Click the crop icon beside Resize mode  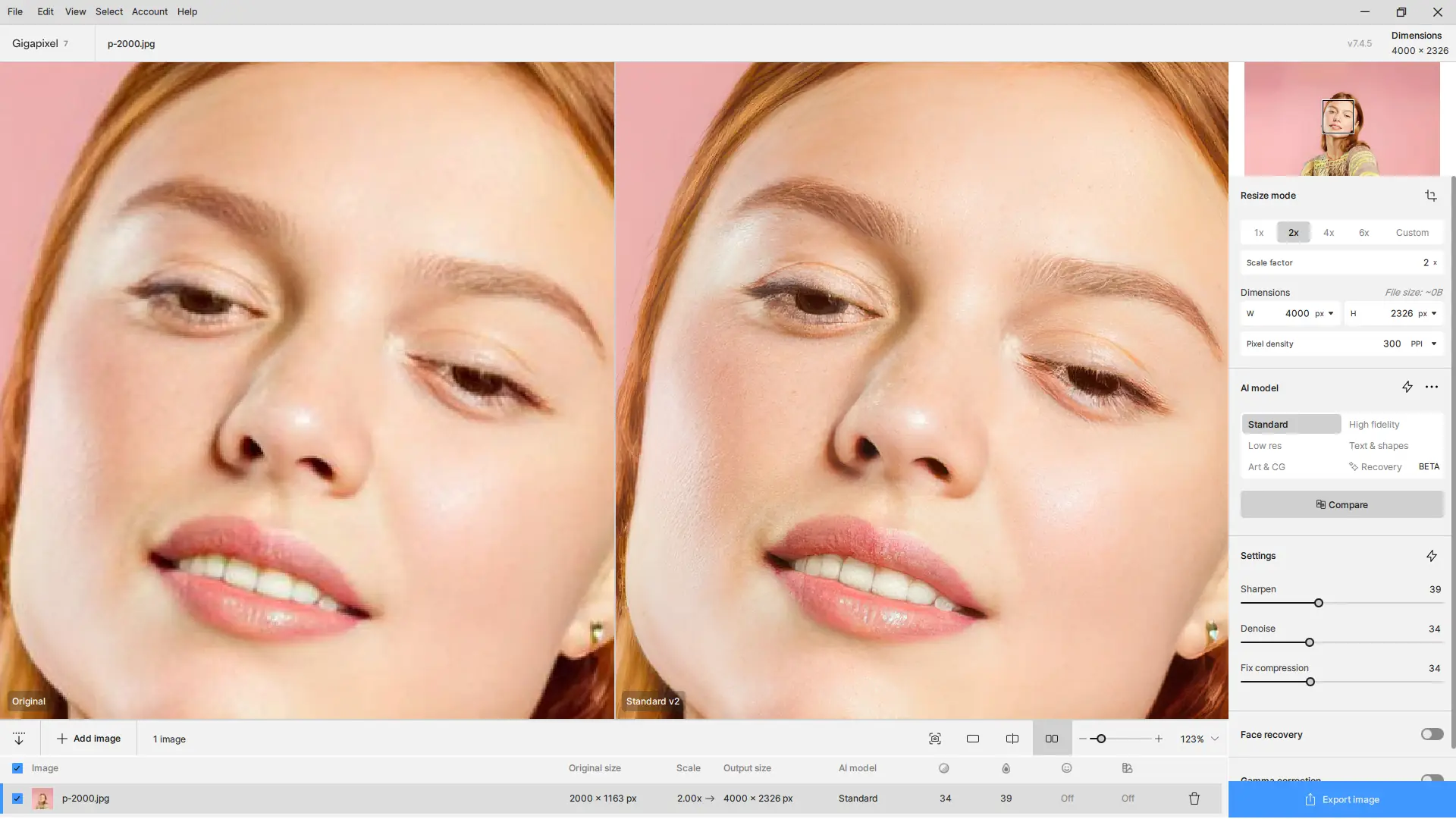1430,196
